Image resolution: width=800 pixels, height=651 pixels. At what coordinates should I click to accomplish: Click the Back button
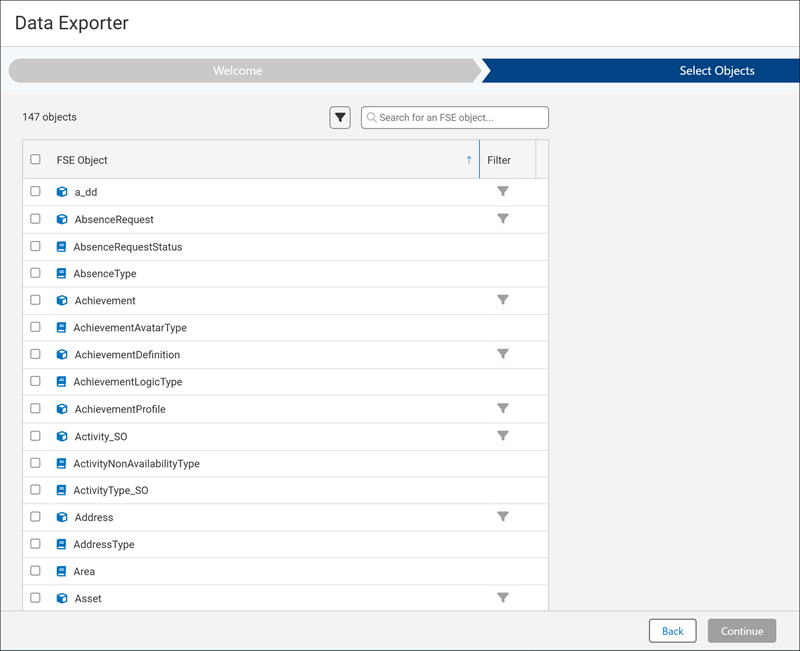672,631
